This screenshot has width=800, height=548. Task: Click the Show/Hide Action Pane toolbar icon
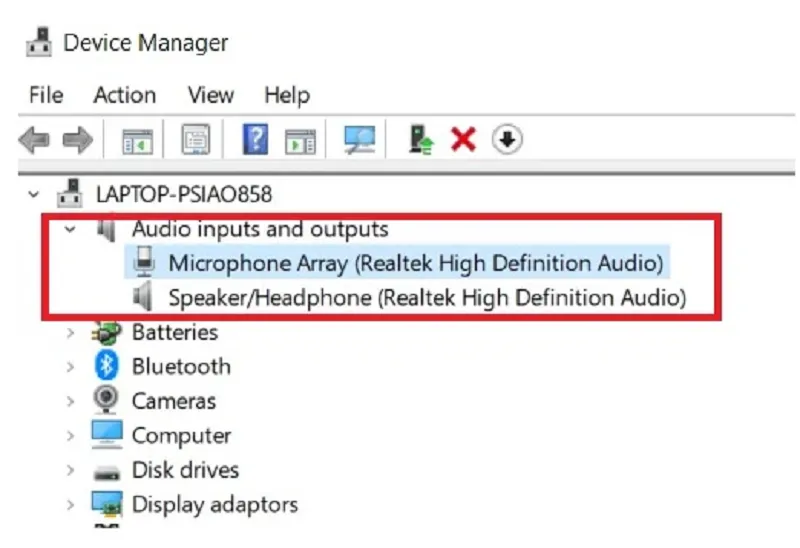coord(300,141)
